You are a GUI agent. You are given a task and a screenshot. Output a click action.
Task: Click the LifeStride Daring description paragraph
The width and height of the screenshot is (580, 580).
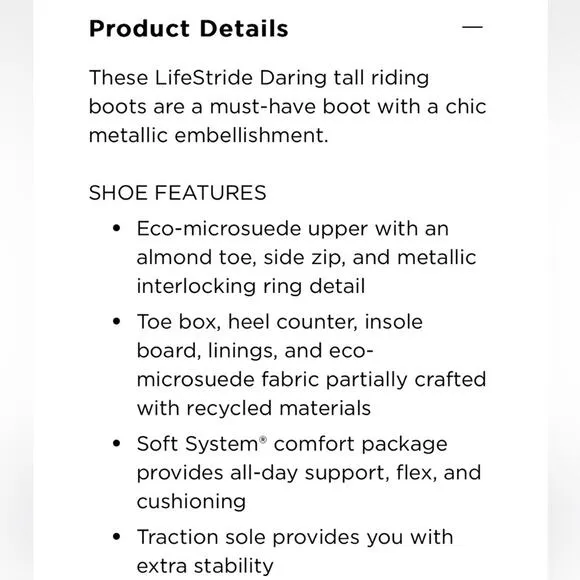tap(287, 107)
